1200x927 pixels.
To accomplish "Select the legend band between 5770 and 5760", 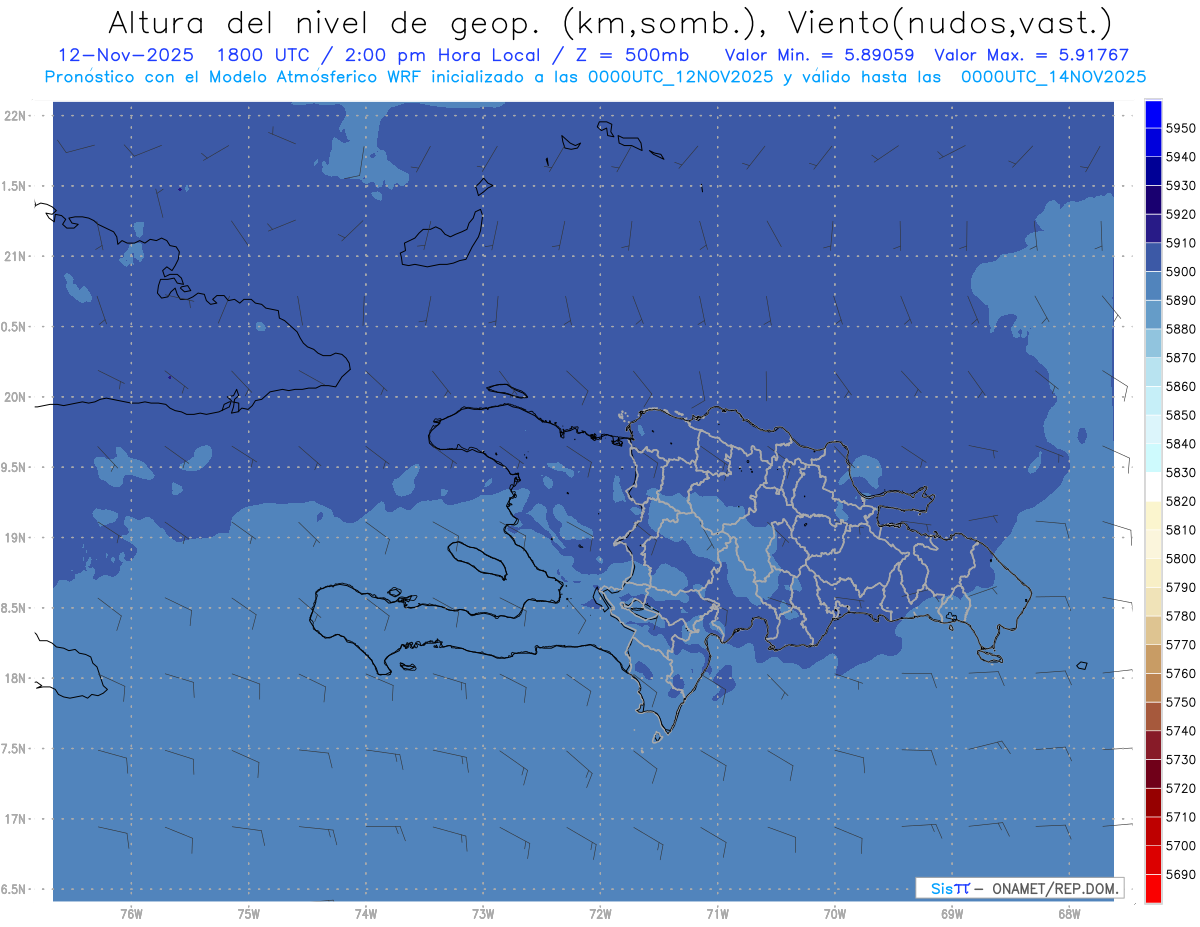I will pos(1153,659).
